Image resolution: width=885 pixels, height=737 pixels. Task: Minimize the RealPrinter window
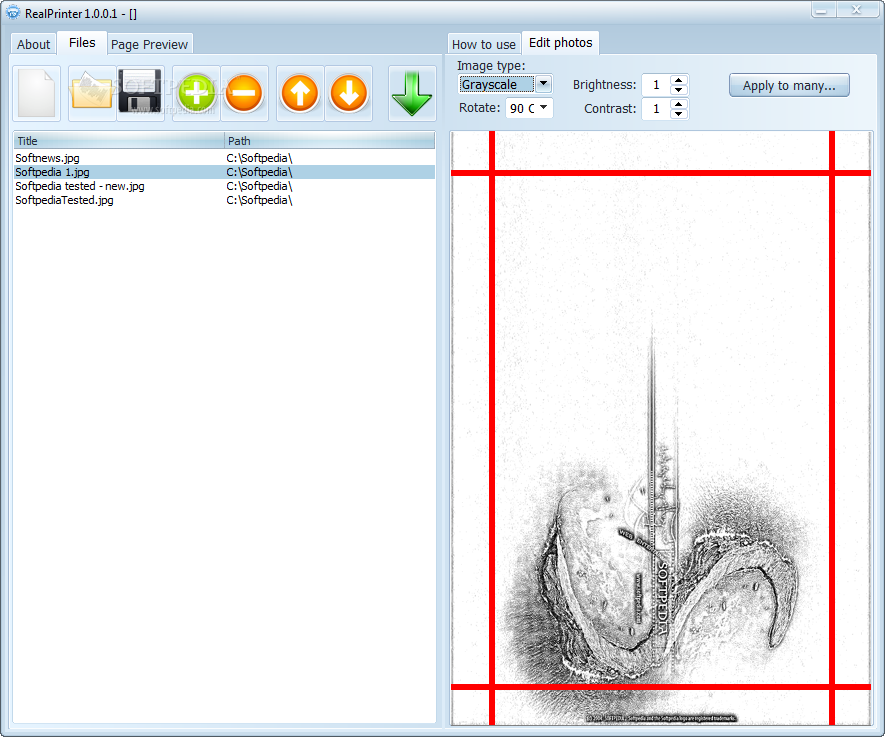tap(823, 10)
